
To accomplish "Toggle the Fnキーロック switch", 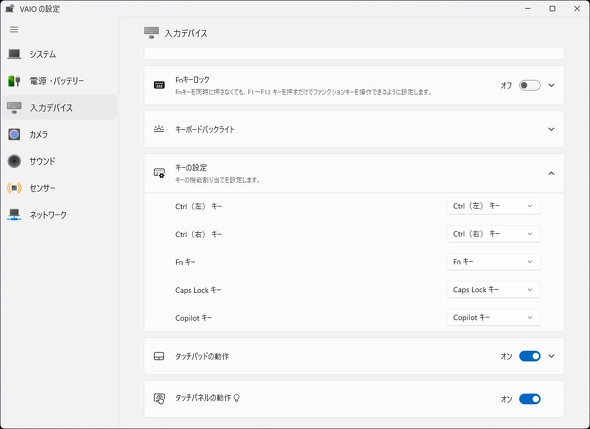I will coord(529,85).
